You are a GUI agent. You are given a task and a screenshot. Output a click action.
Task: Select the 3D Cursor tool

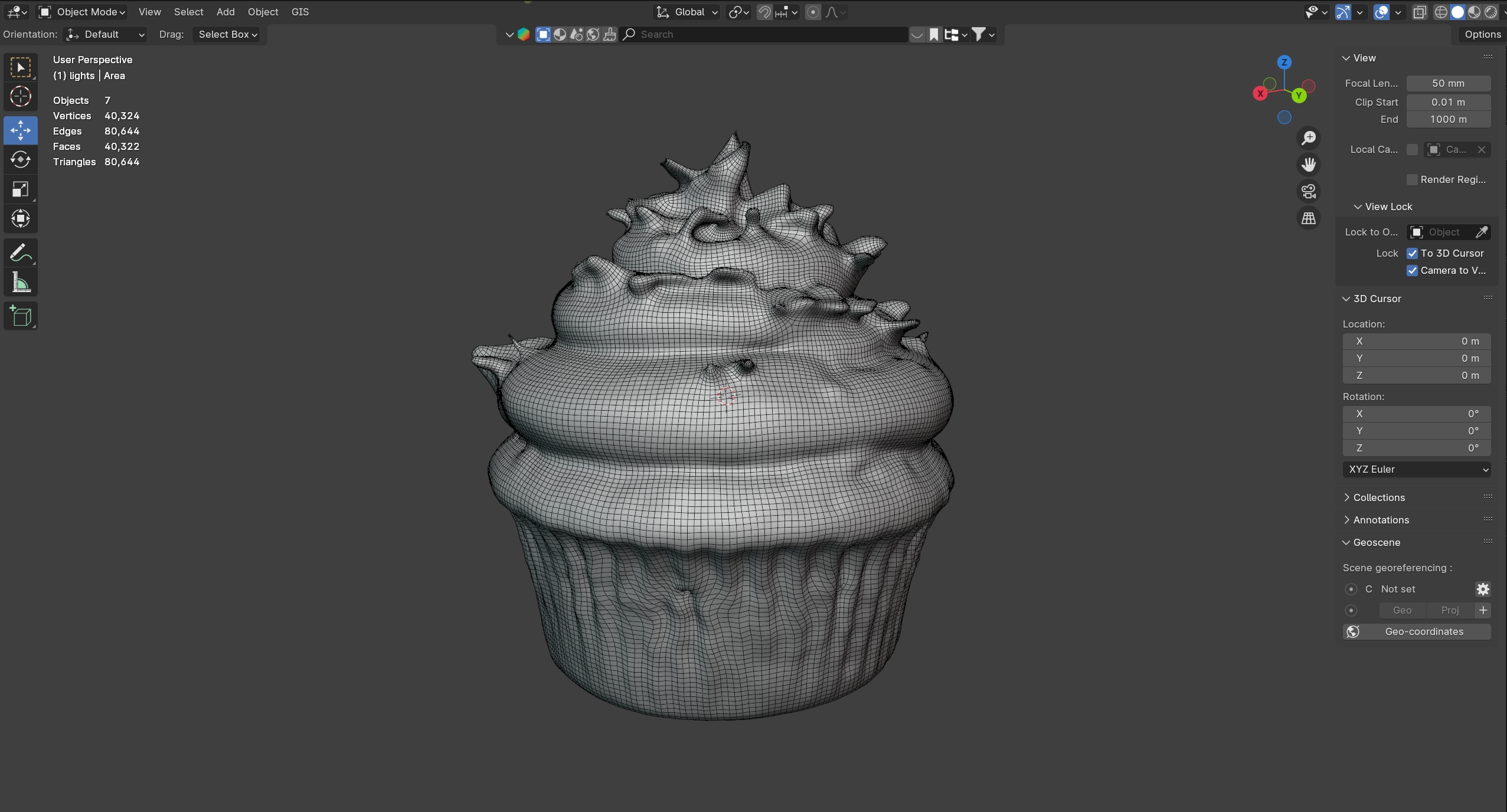coord(21,96)
